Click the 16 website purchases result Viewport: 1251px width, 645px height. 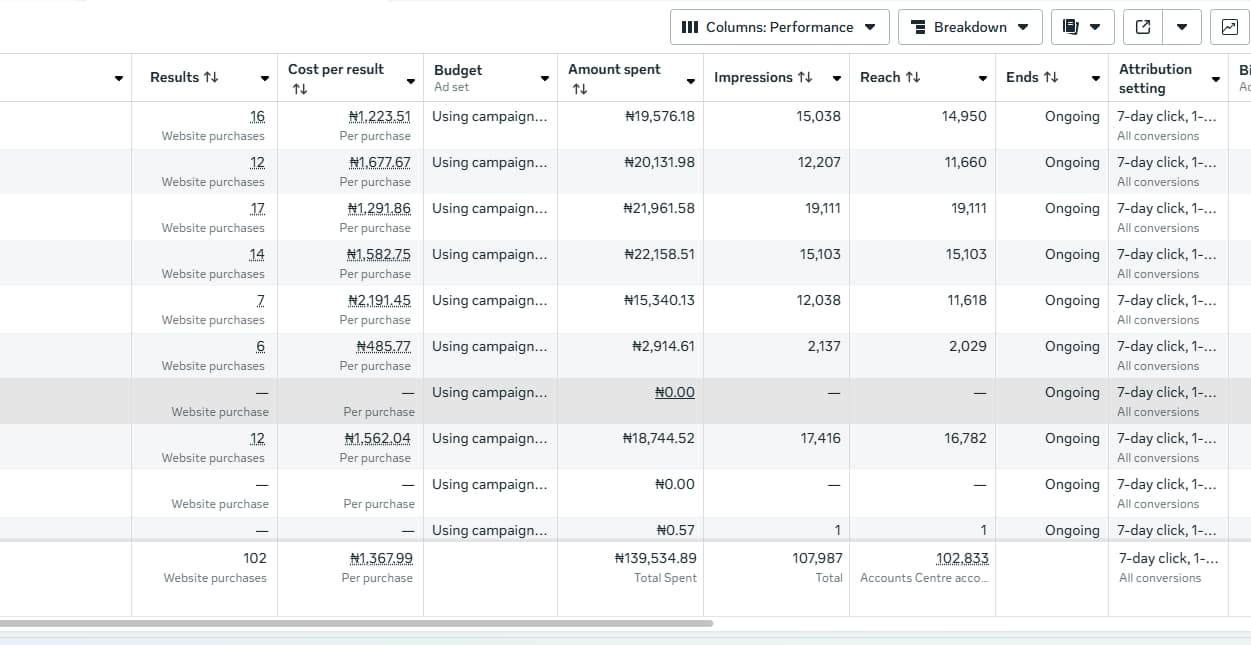257,116
